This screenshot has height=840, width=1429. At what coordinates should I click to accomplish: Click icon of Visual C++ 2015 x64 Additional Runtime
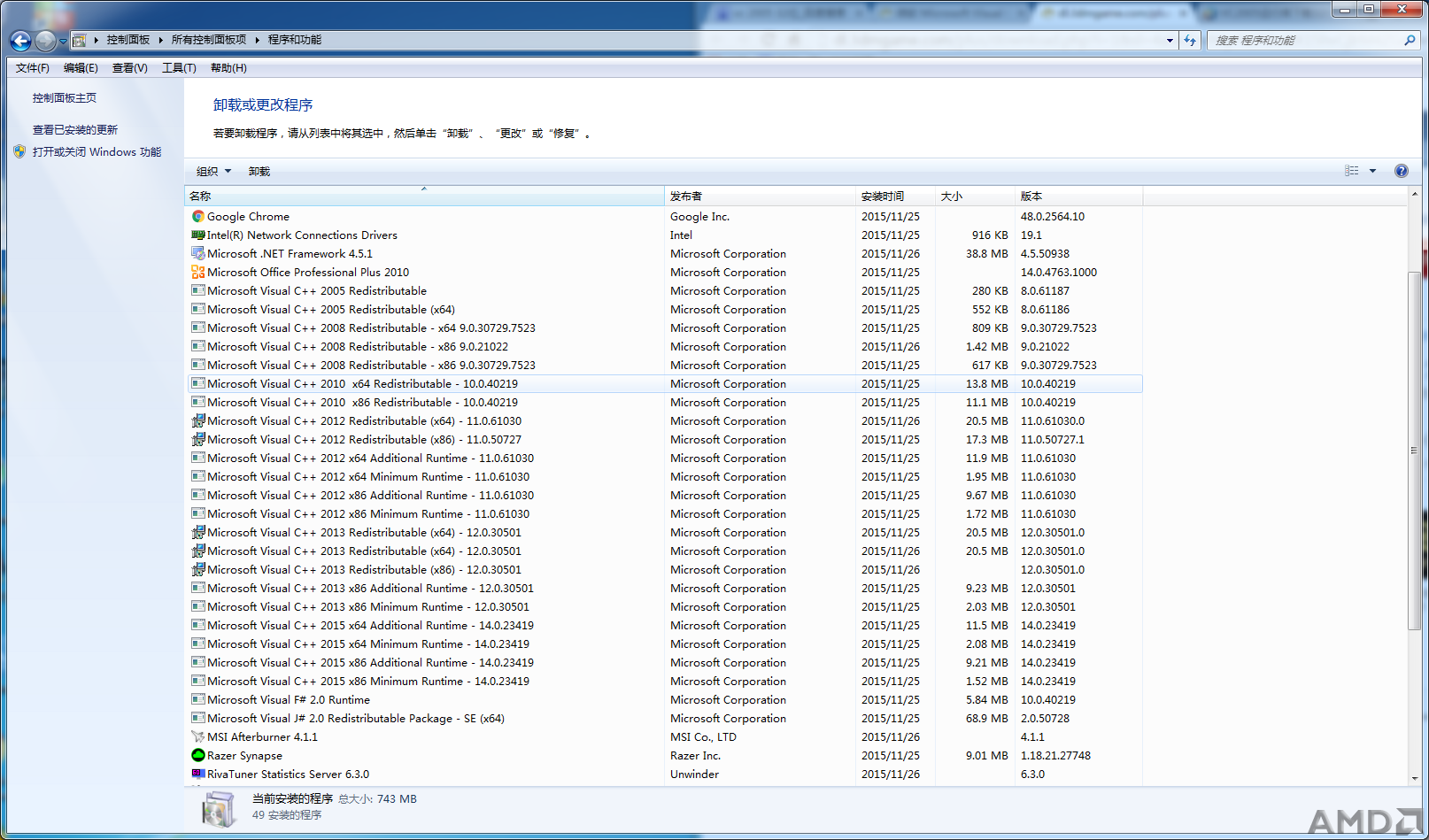[x=198, y=625]
